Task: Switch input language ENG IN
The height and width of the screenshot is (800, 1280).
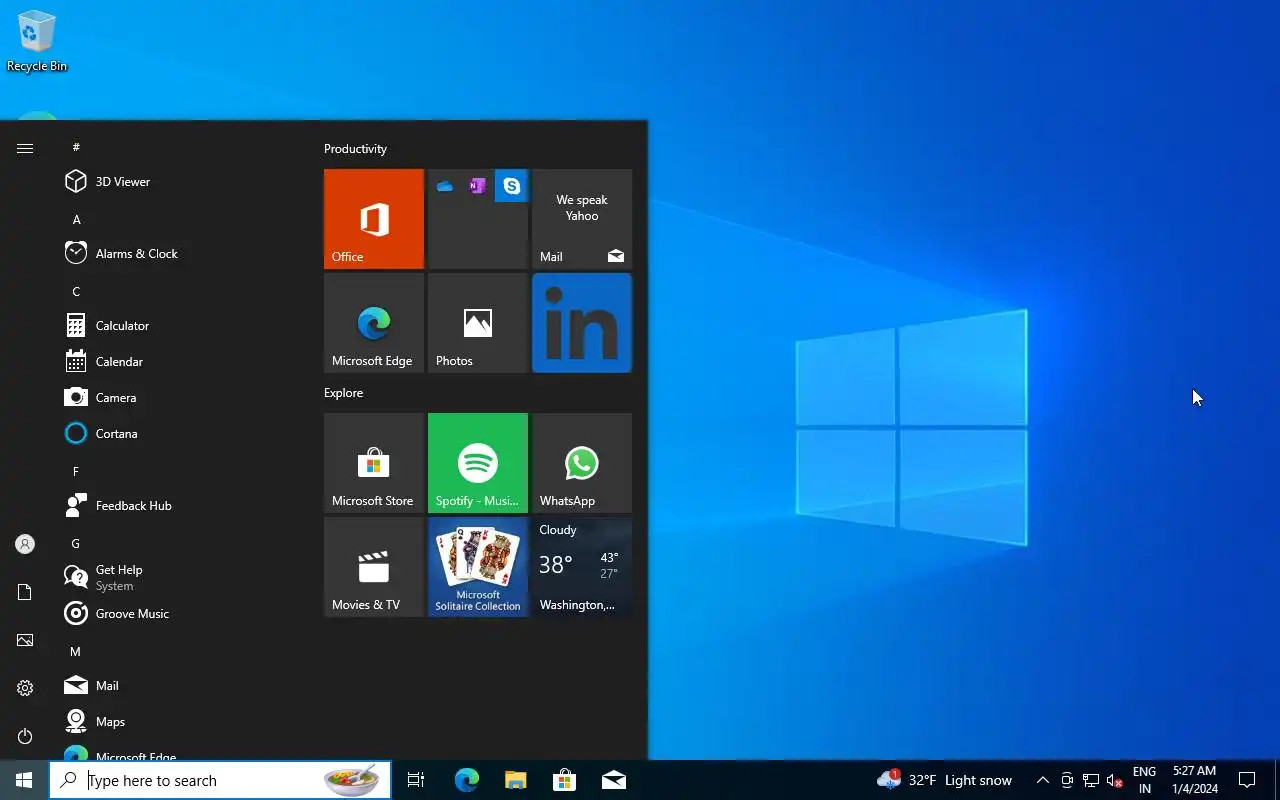Action: click(x=1144, y=780)
